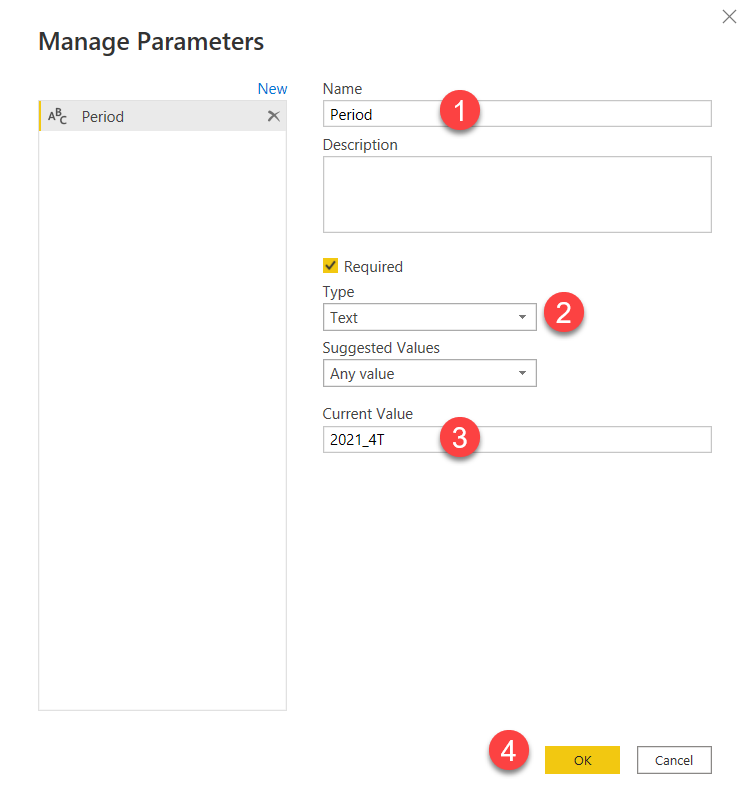
Task: Click the ABC text type icon beside Period
Action: tap(58, 117)
